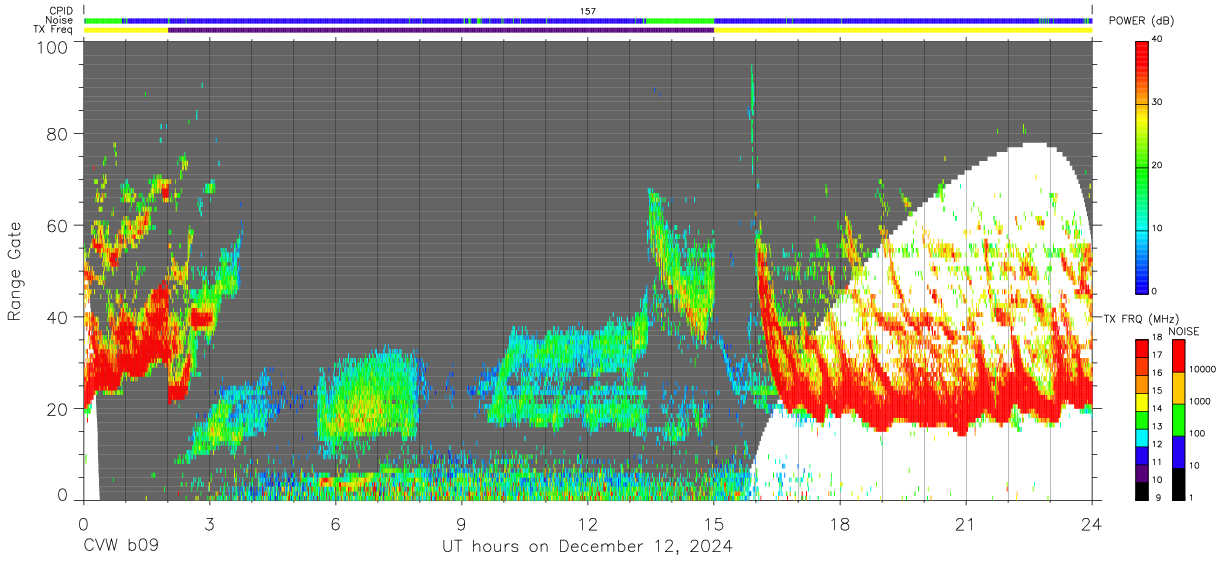The width and height of the screenshot is (1228, 567).
Task: Click the Range Gate axis title
Action: click(15, 272)
